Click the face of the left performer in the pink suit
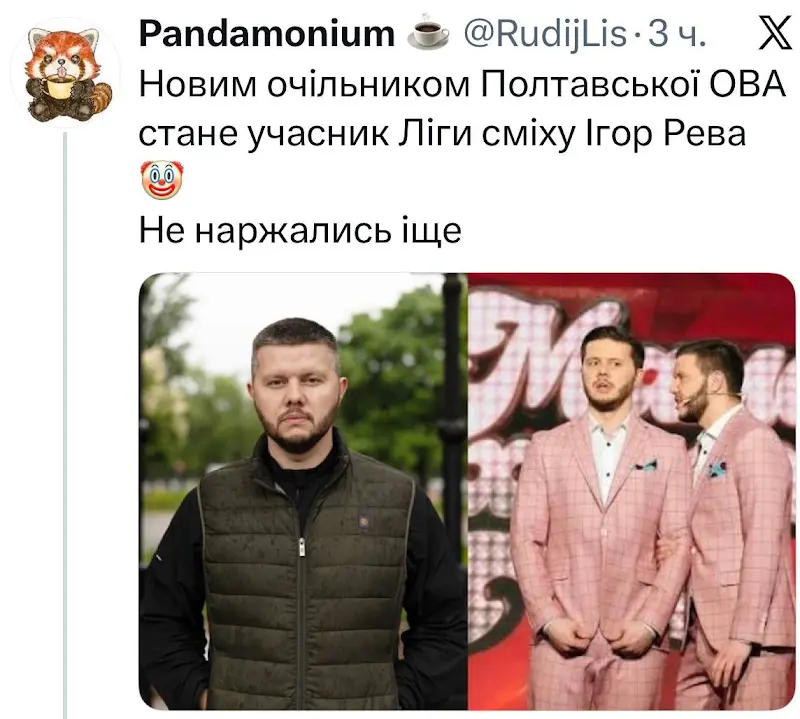The height and width of the screenshot is (719, 800). tap(605, 377)
